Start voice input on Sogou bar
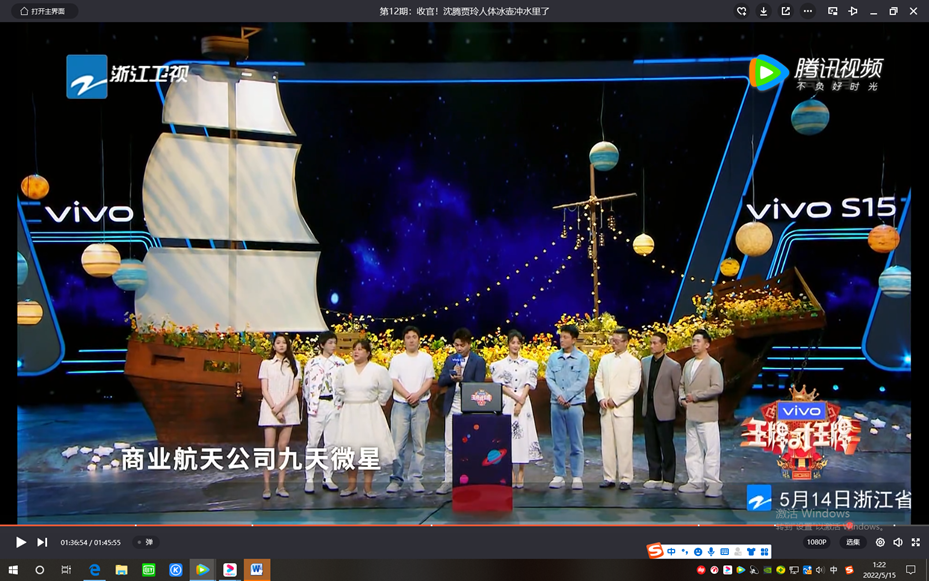 (711, 551)
